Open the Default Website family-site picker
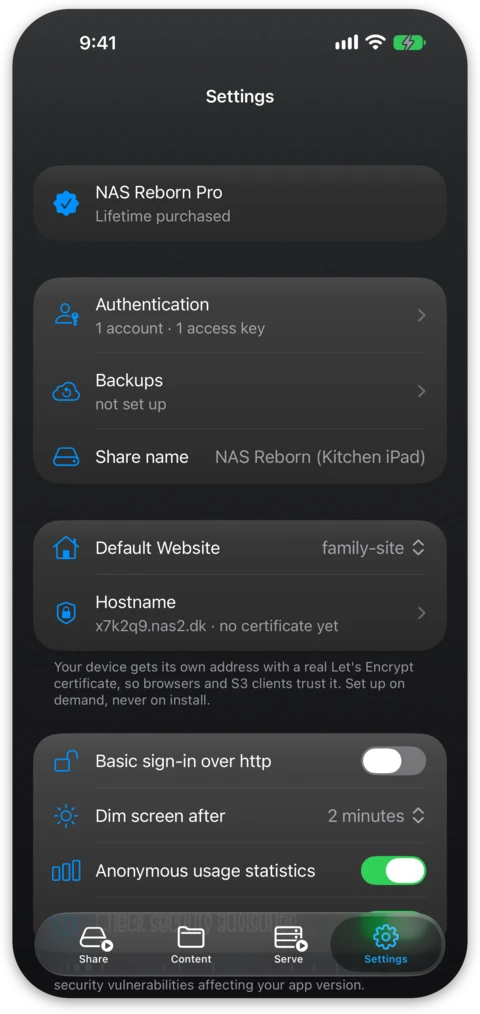The width and height of the screenshot is (480, 1014). [x=373, y=548]
